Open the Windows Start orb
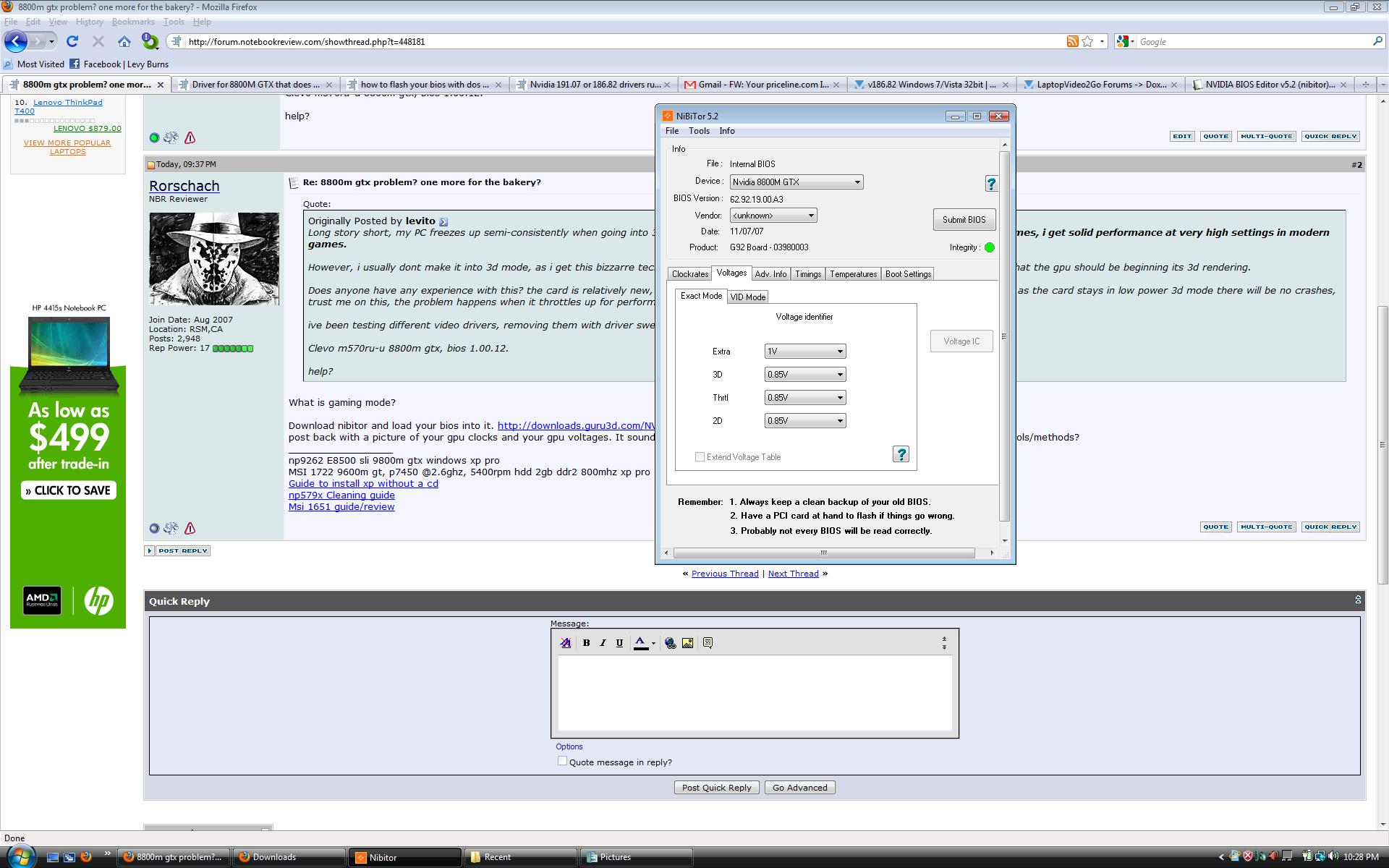Viewport: 1389px width, 868px height. (x=20, y=856)
